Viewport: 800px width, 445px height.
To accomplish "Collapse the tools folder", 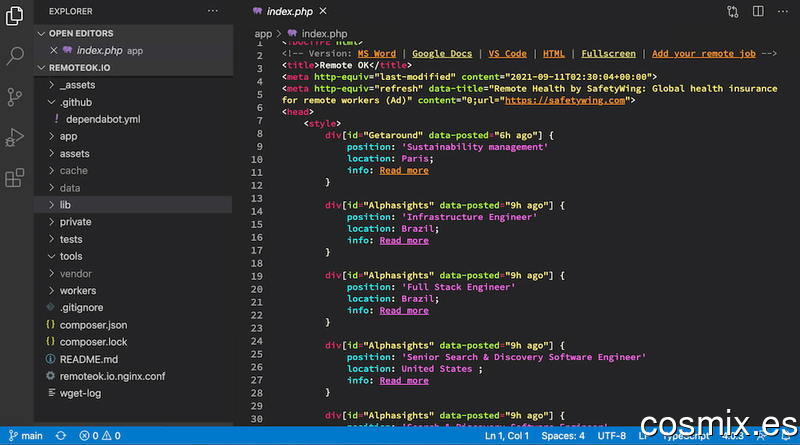I will pyautogui.click(x=65, y=256).
